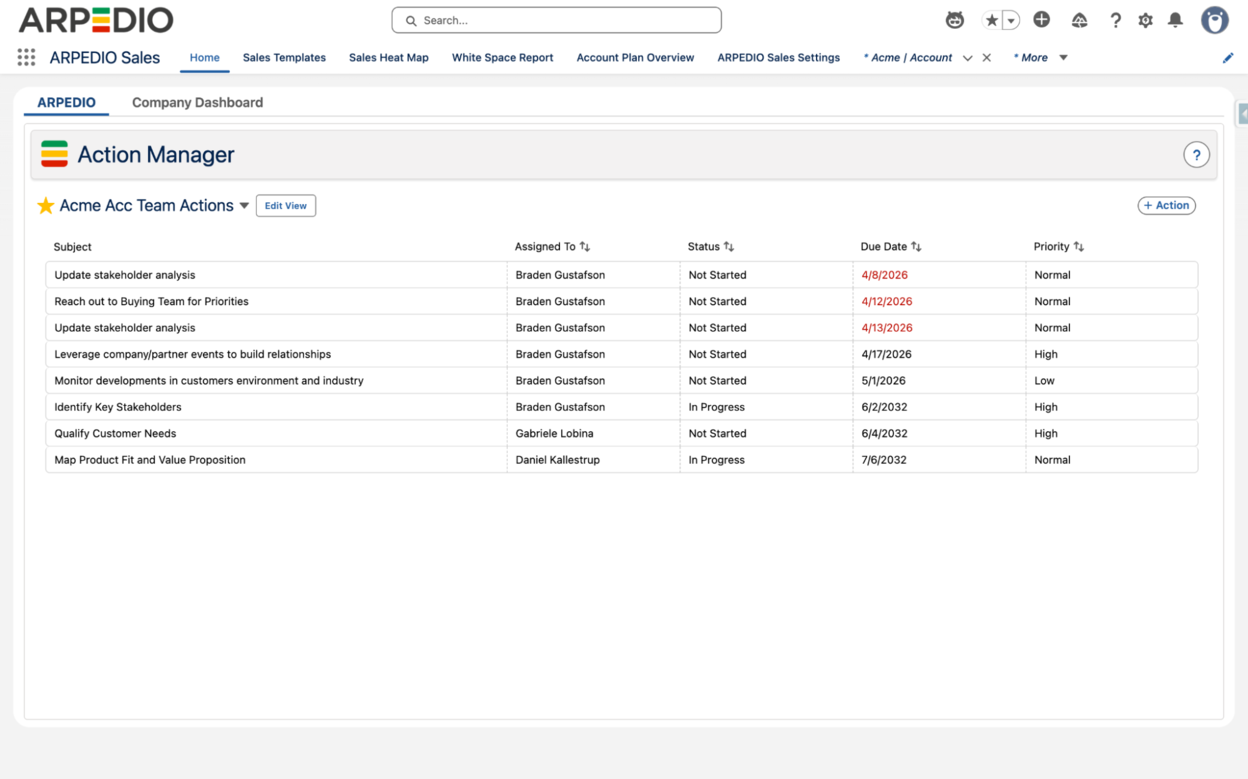This screenshot has width=1248, height=779.
Task: Click in the global Search field
Action: click(556, 20)
